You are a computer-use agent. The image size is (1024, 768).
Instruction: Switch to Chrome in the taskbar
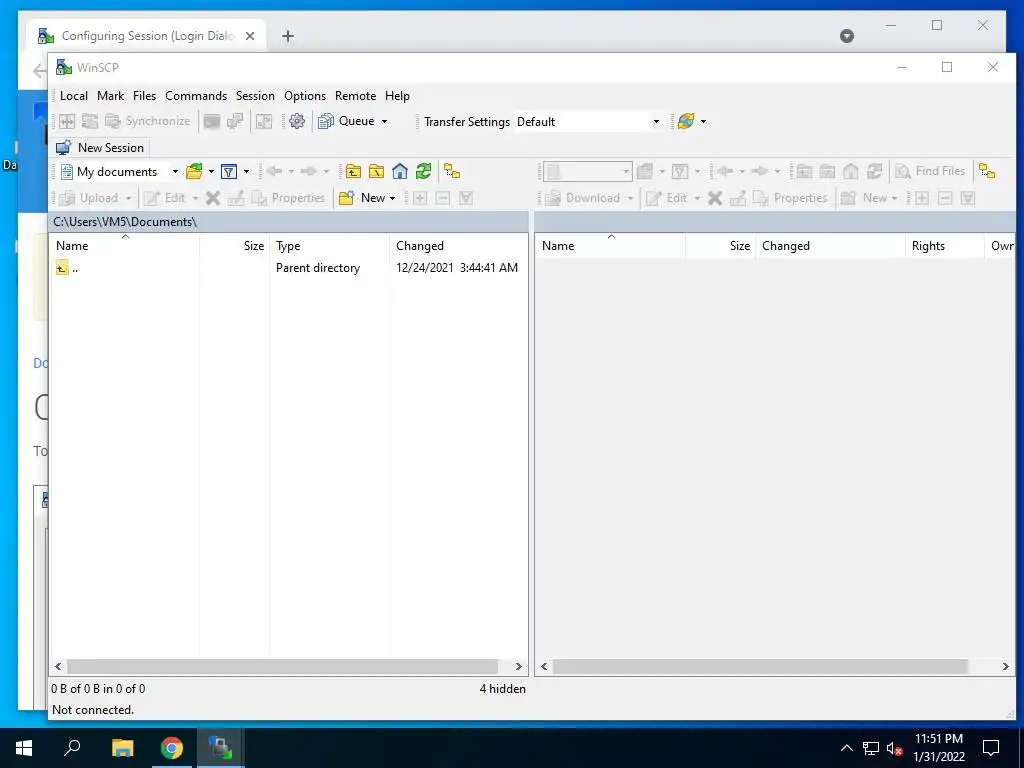pos(172,748)
